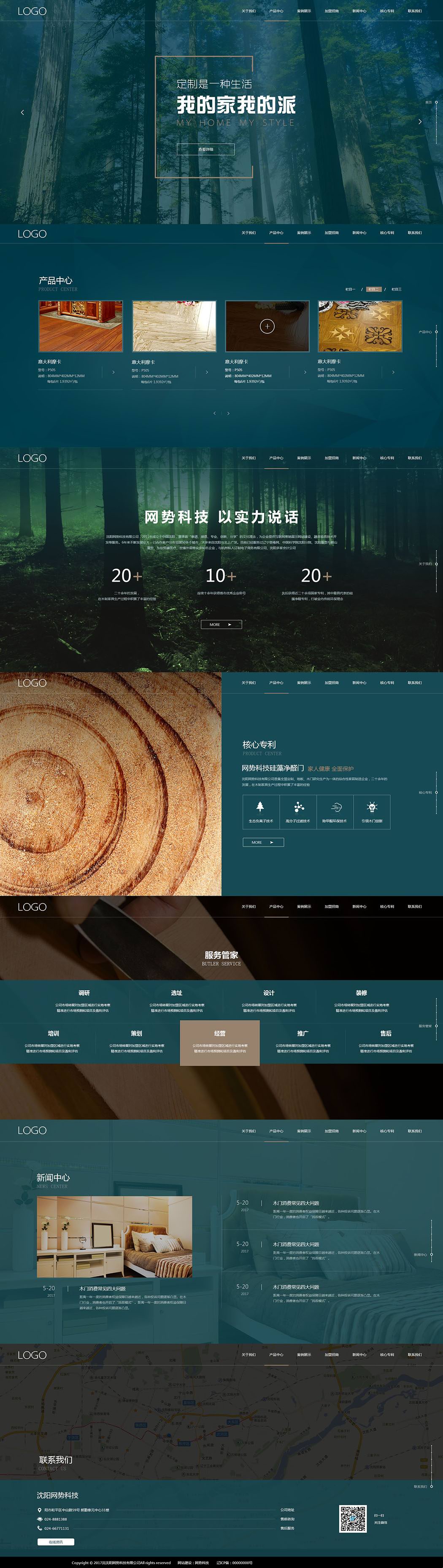Open the 推广 service tile

(303, 1042)
